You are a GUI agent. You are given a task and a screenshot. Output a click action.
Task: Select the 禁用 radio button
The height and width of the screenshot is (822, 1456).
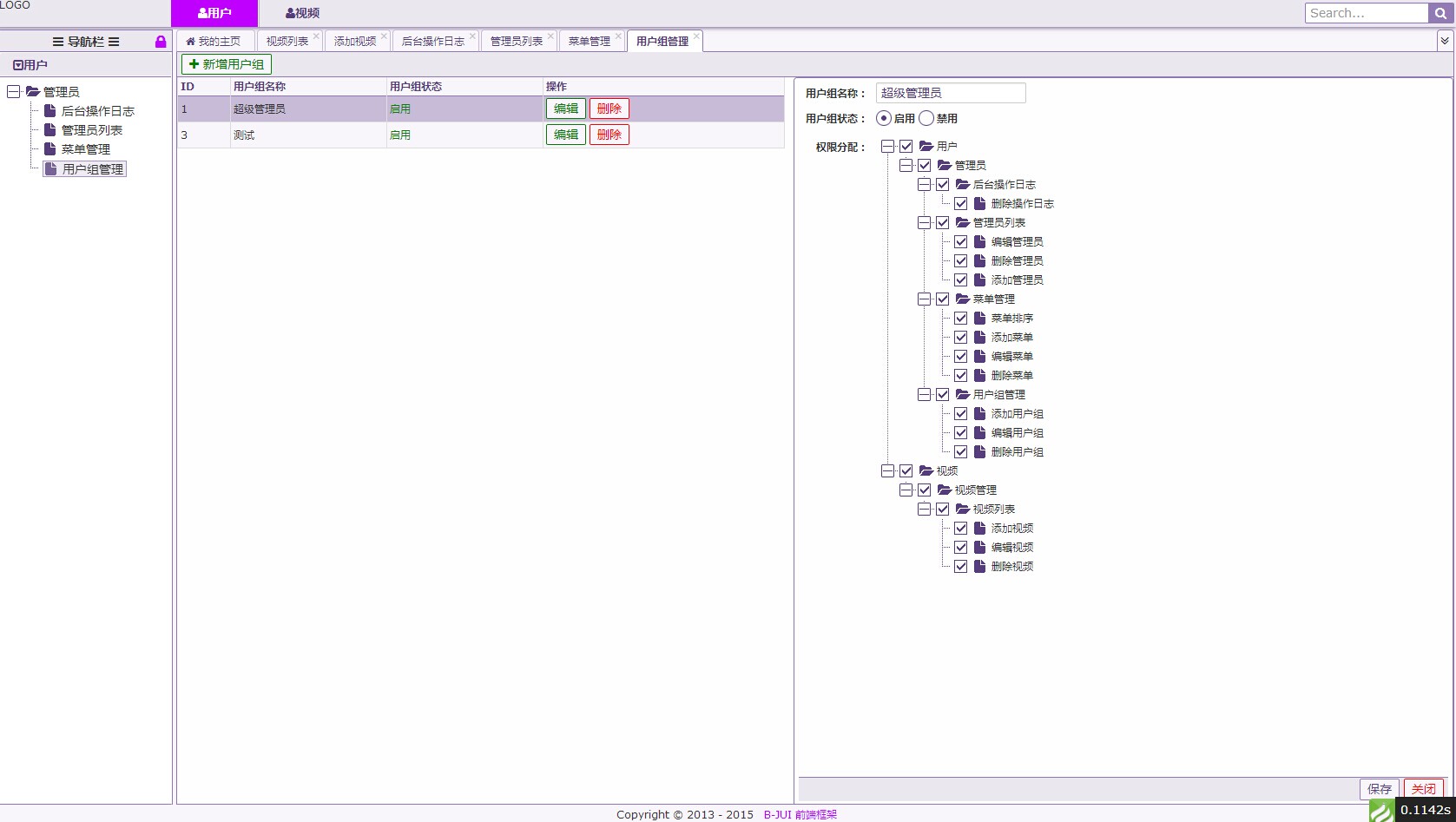coord(926,119)
